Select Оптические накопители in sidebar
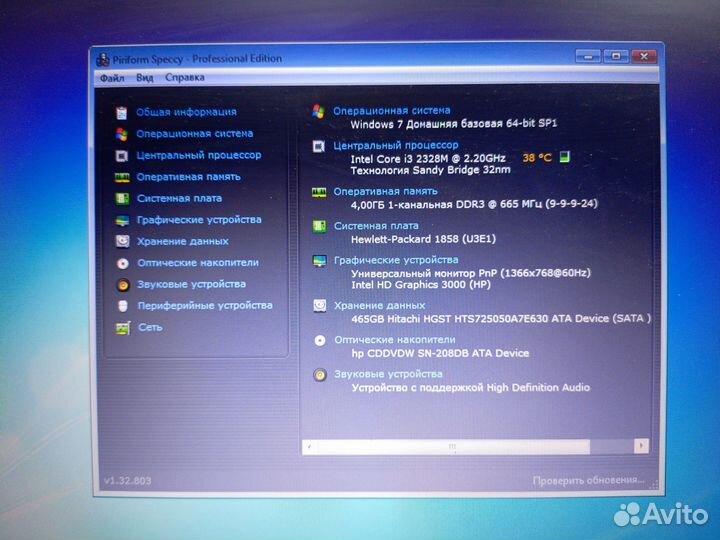Screen dimensions: 720x540 pos(198,263)
